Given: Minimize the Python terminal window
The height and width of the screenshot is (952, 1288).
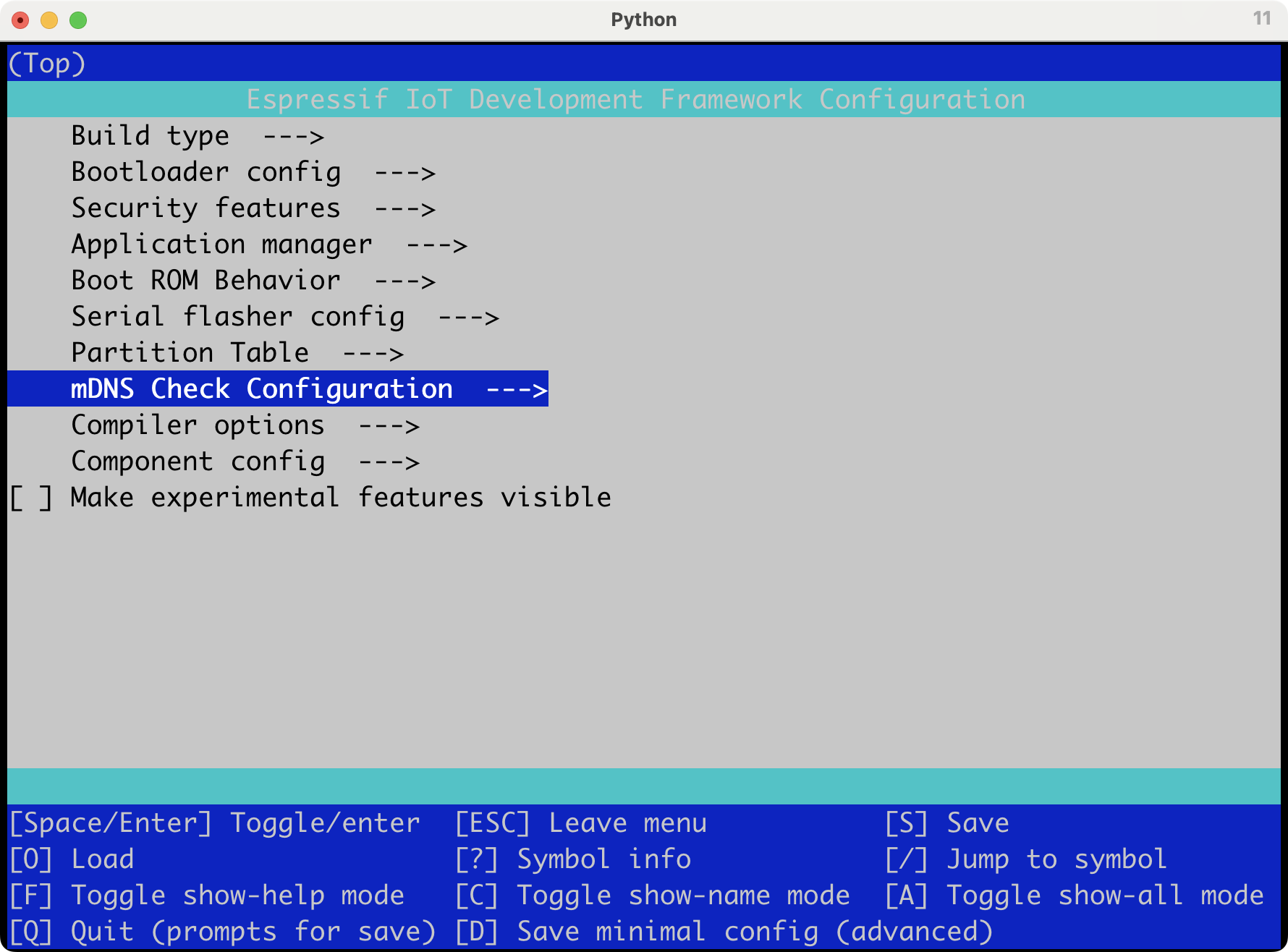Looking at the screenshot, I should point(49,20).
